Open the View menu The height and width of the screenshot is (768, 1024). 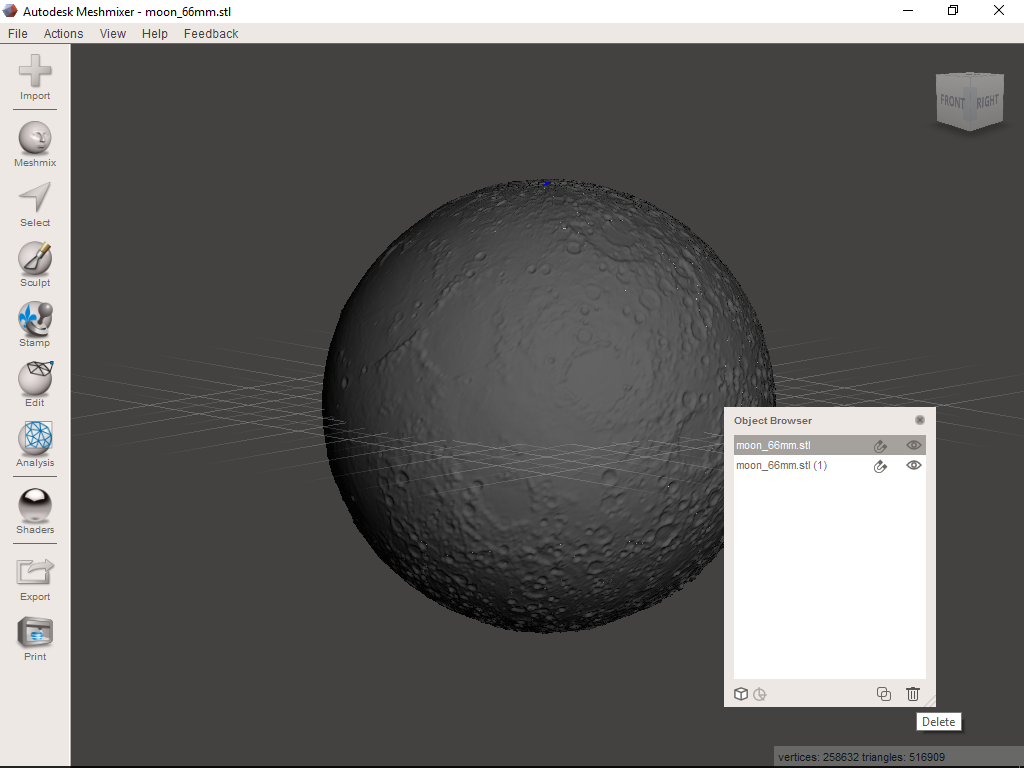[112, 33]
